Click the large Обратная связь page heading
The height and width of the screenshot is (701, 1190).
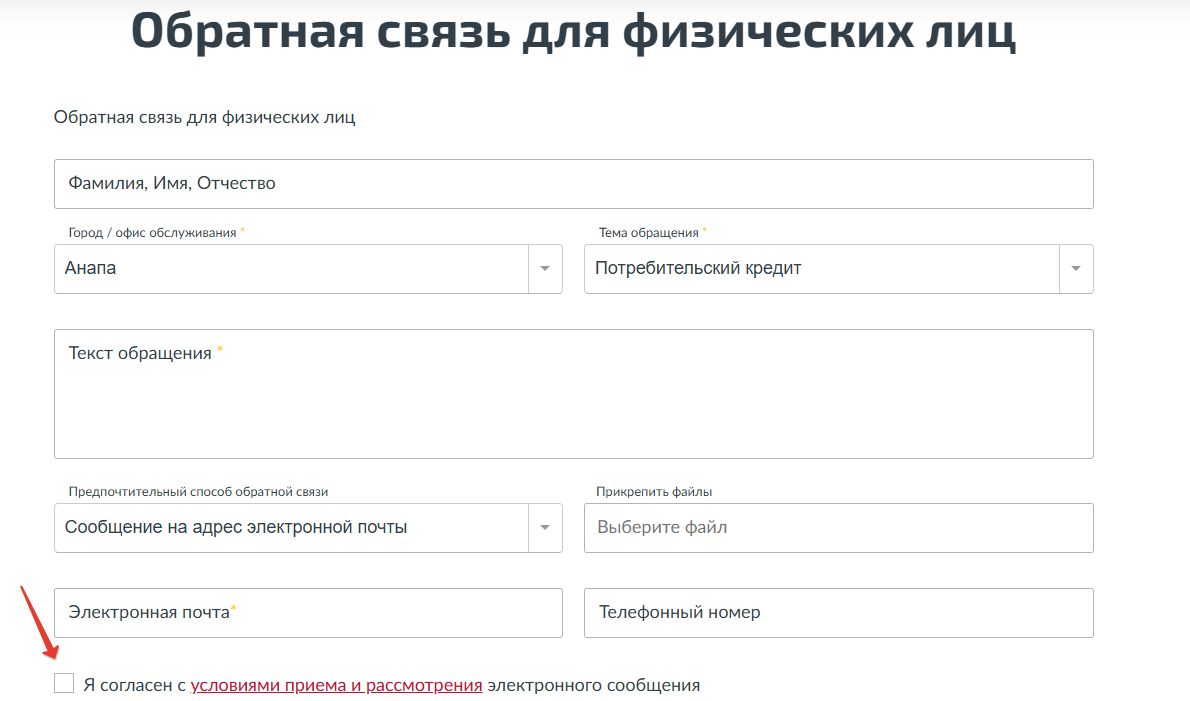pyautogui.click(x=573, y=32)
